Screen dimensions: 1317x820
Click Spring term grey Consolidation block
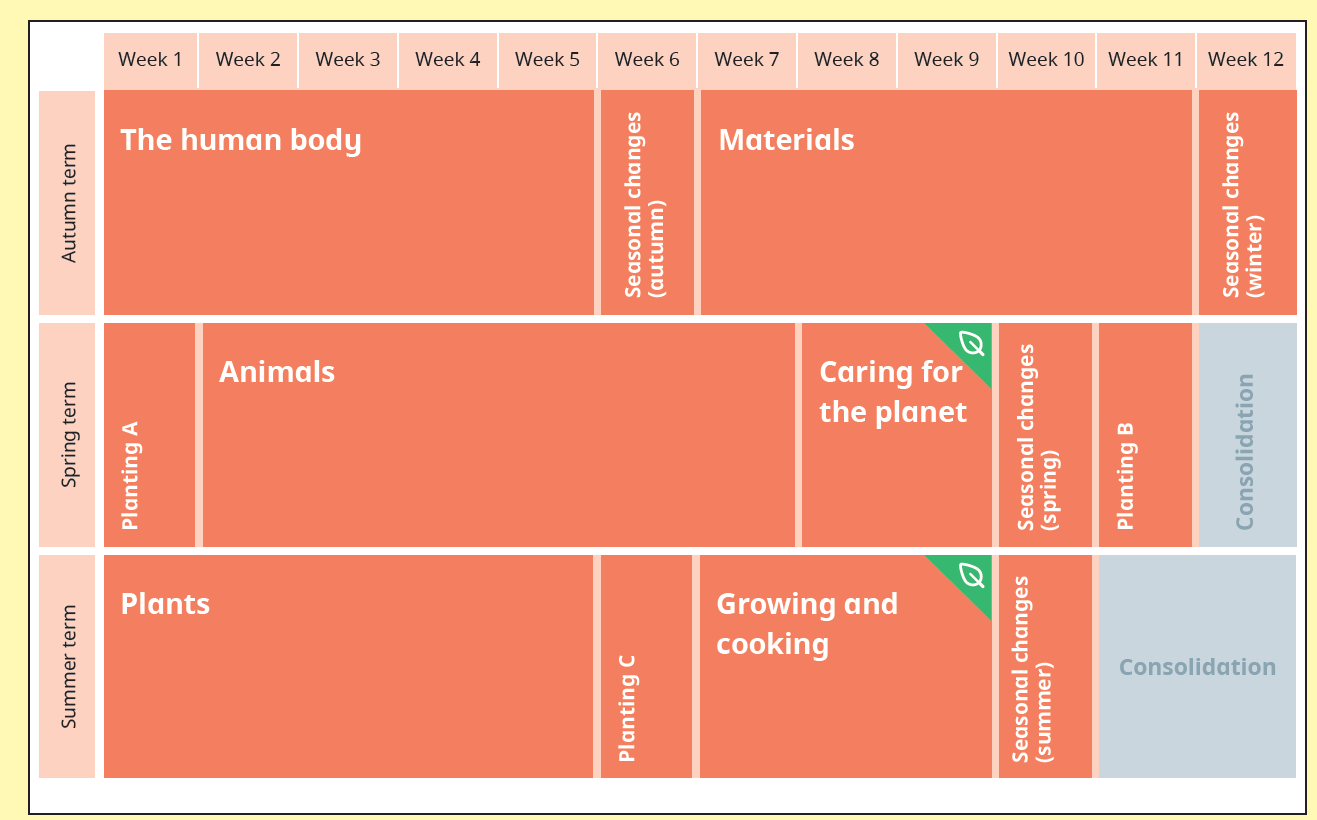click(x=1247, y=435)
